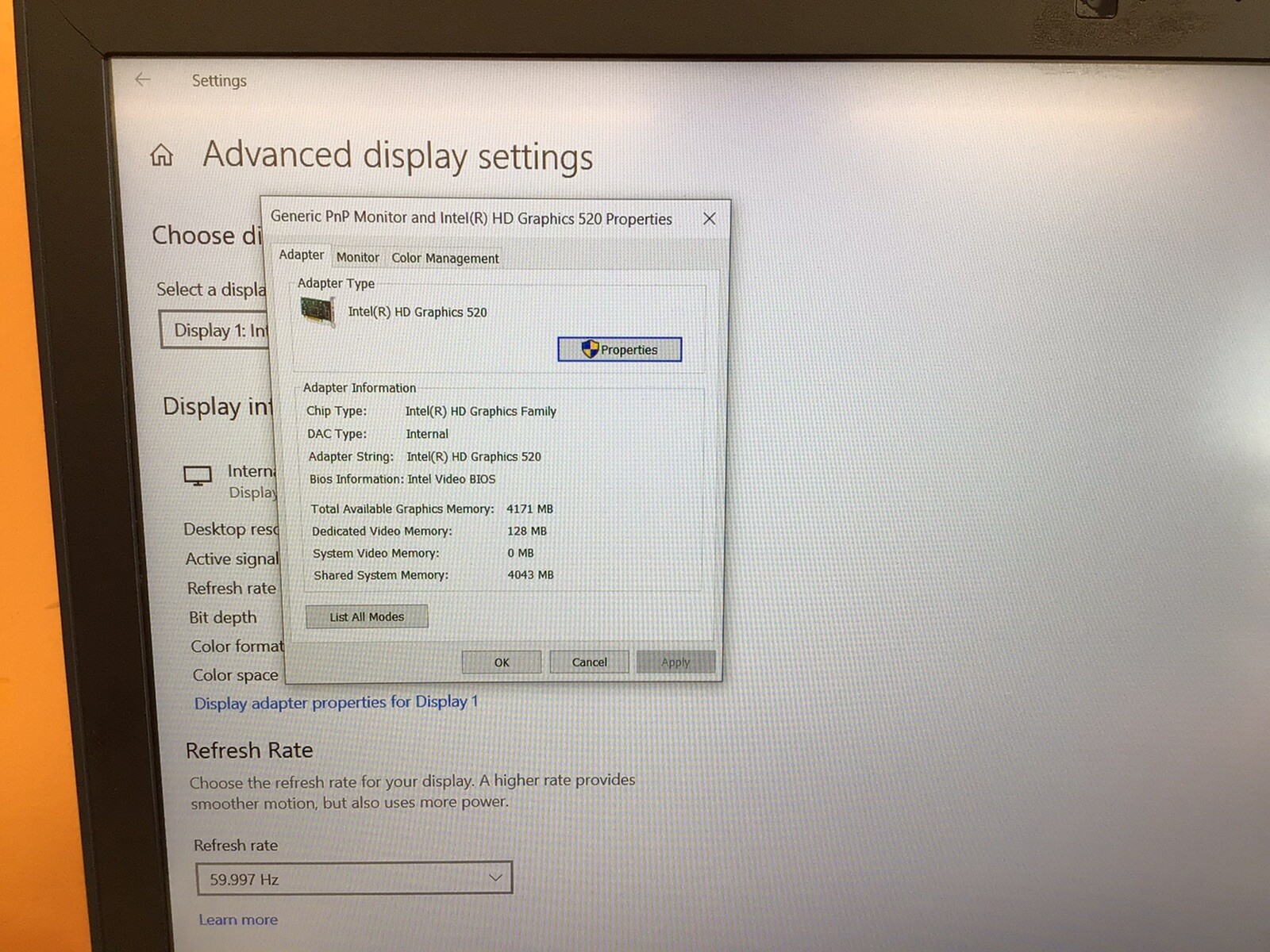Click the 4171 MB total graphics memory value
1270x952 pixels.
pyautogui.click(x=529, y=509)
